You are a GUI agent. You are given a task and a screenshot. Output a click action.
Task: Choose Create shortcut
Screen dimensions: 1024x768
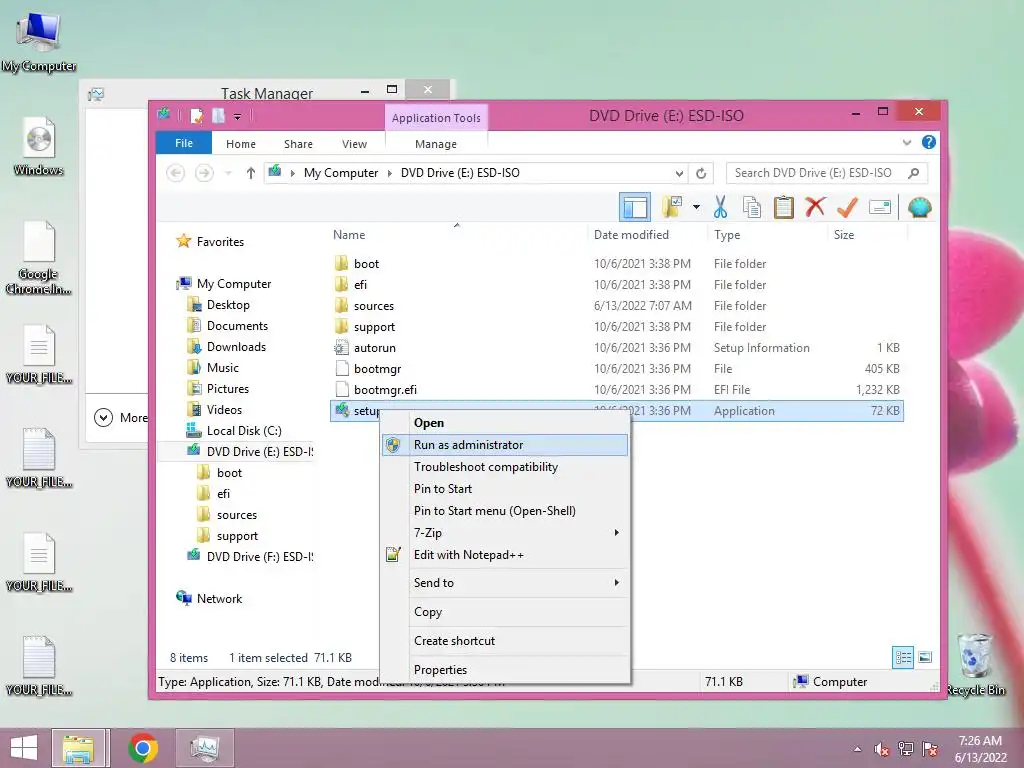pos(505,641)
